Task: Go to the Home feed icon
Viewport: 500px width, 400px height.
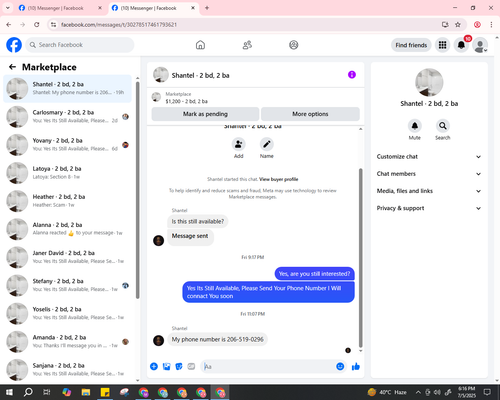Action: [x=200, y=45]
